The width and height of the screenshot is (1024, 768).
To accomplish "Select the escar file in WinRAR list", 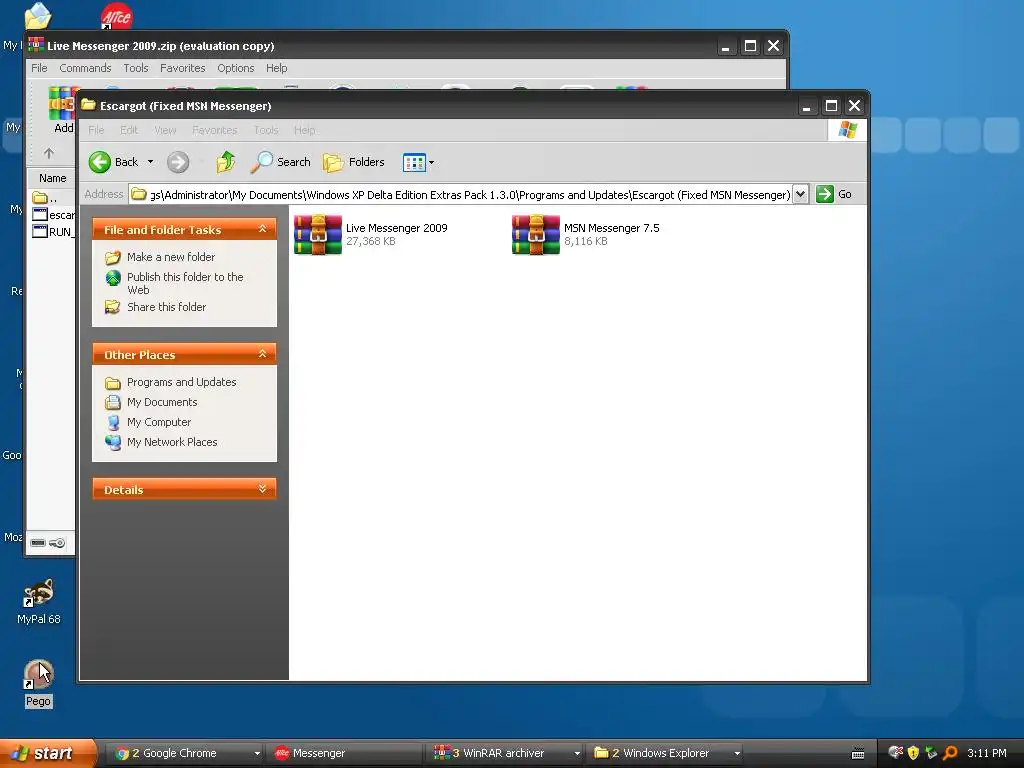I will point(54,214).
